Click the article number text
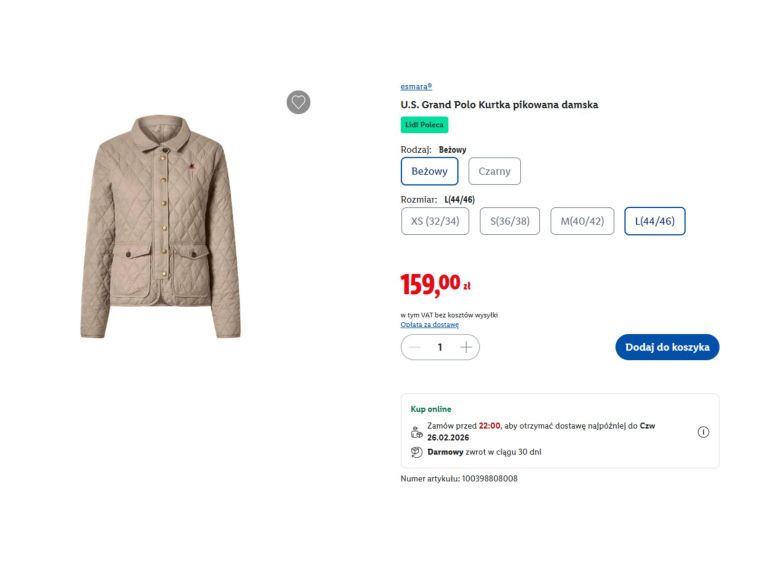The height and width of the screenshot is (570, 760). click(459, 479)
